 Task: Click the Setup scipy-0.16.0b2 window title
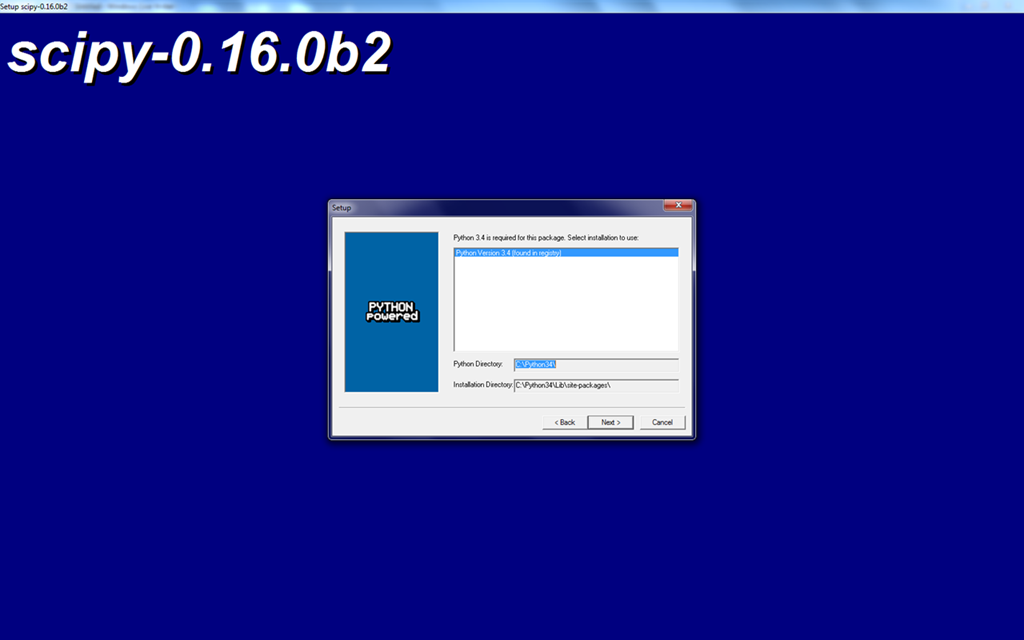click(34, 6)
